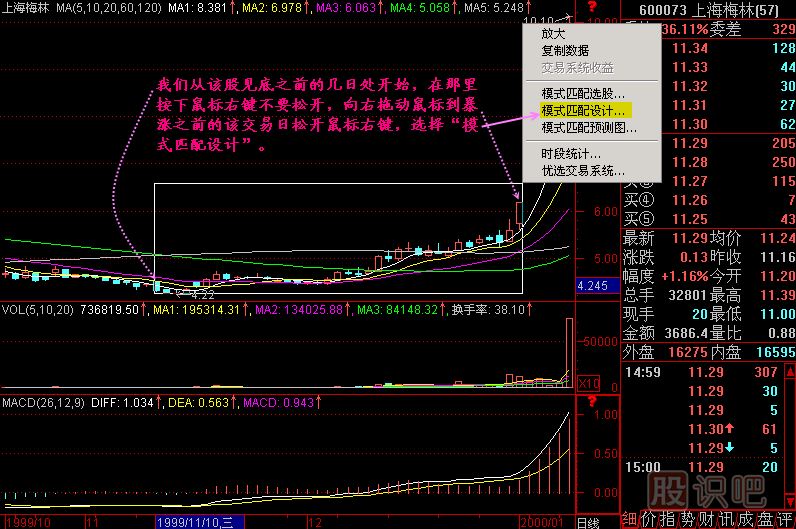Viewport: 796px width, 529px height.
Task: Switch to the 细 tab
Action: click(x=629, y=519)
